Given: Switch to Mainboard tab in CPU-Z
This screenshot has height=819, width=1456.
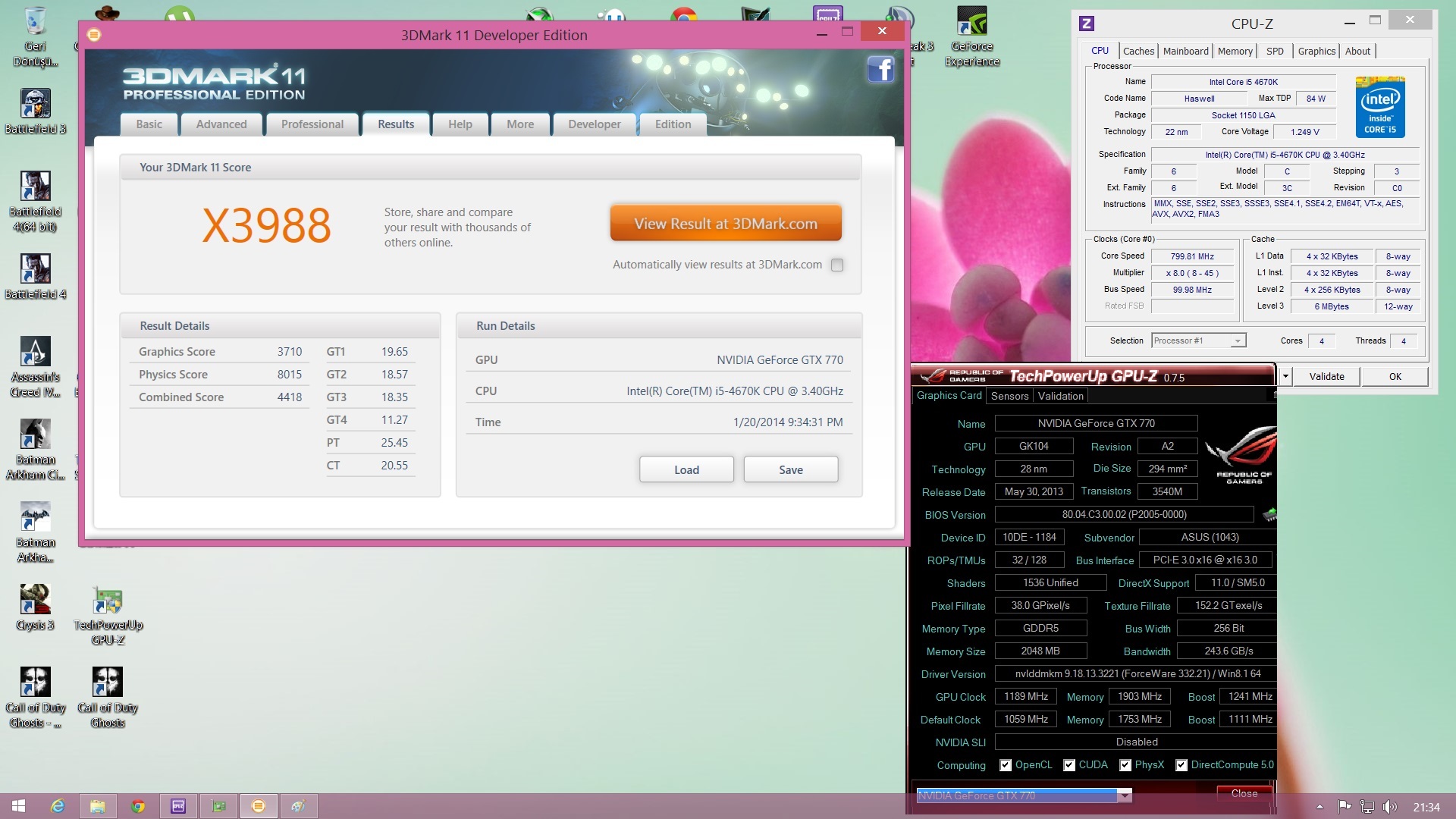Looking at the screenshot, I should pos(1186,51).
